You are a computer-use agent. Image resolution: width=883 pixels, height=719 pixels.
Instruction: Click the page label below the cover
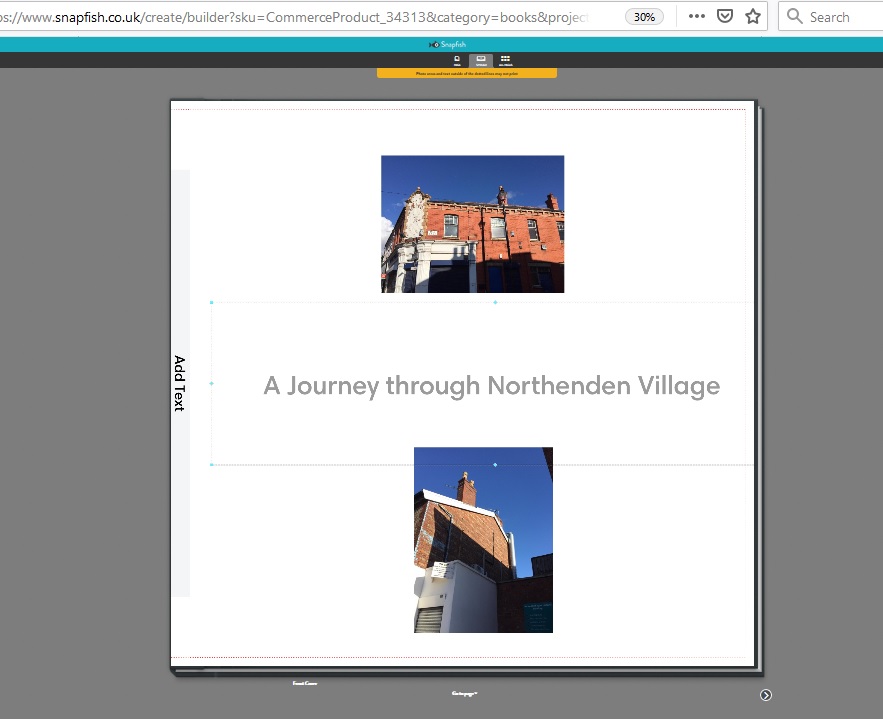[464, 692]
